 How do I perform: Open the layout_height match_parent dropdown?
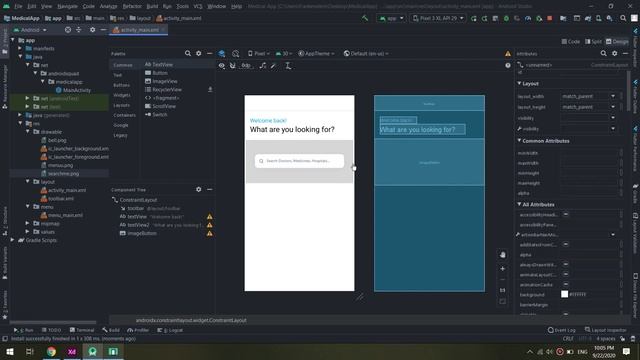613,107
